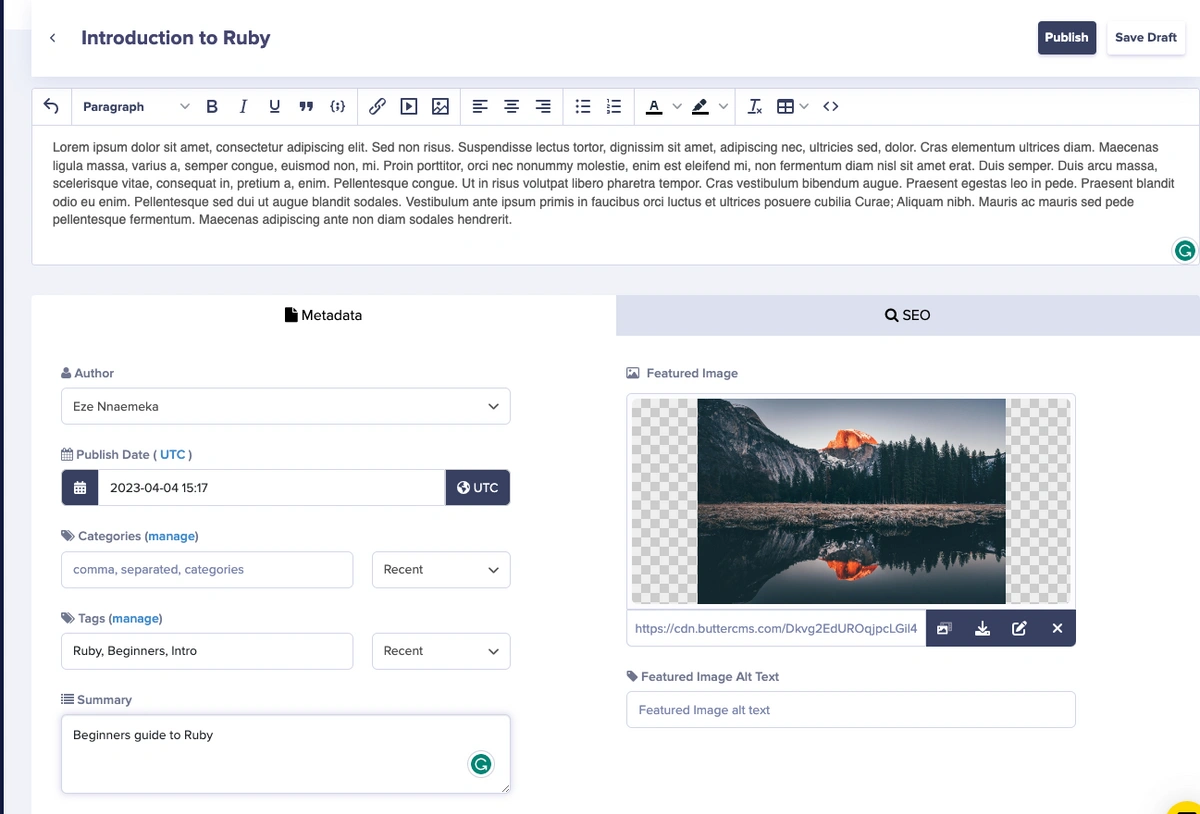Toggle bold formatting in editor toolbar
This screenshot has width=1200, height=814.
[x=212, y=106]
